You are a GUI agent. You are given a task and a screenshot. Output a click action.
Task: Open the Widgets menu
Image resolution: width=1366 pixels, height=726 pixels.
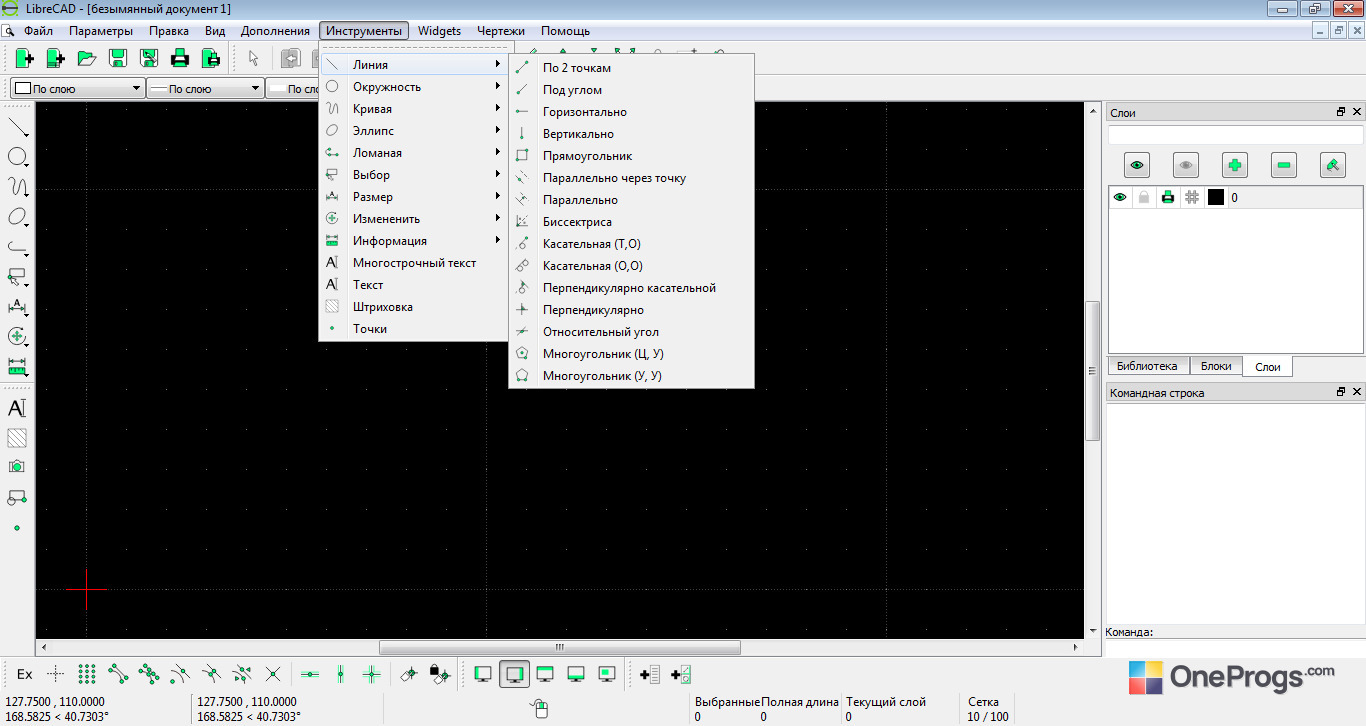tap(440, 31)
